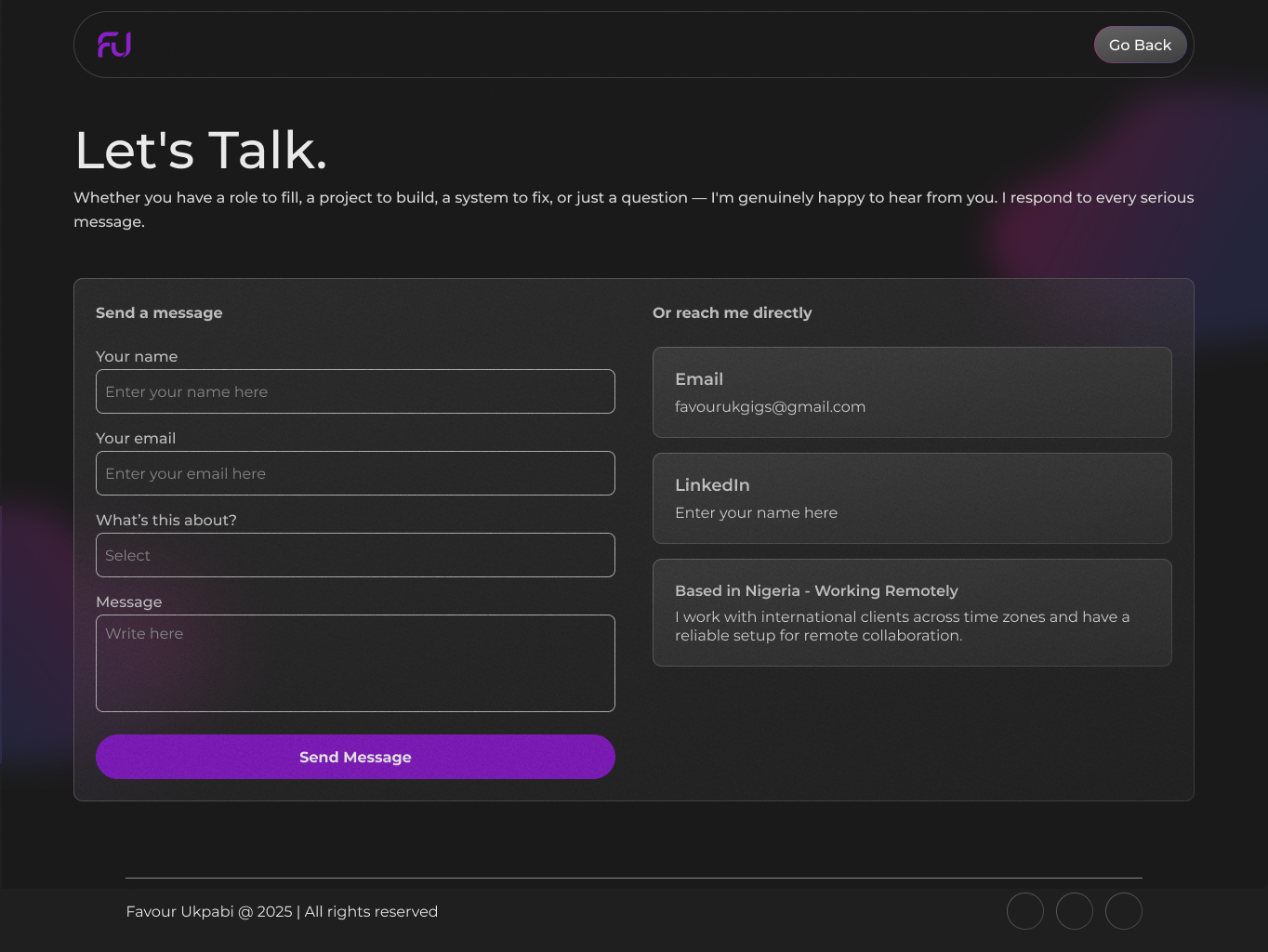Submit the form with Send Message
The image size is (1268, 952).
355,757
